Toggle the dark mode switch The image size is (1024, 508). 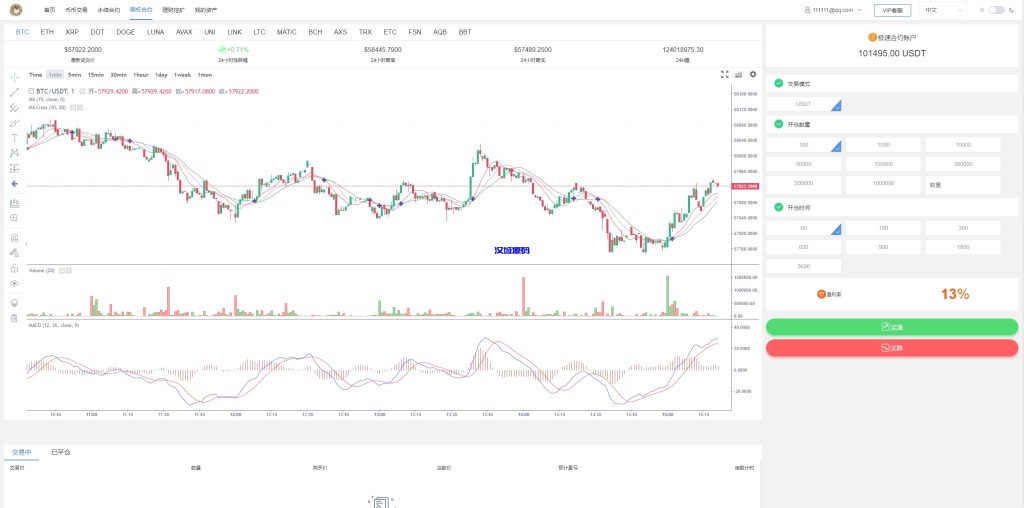(996, 10)
